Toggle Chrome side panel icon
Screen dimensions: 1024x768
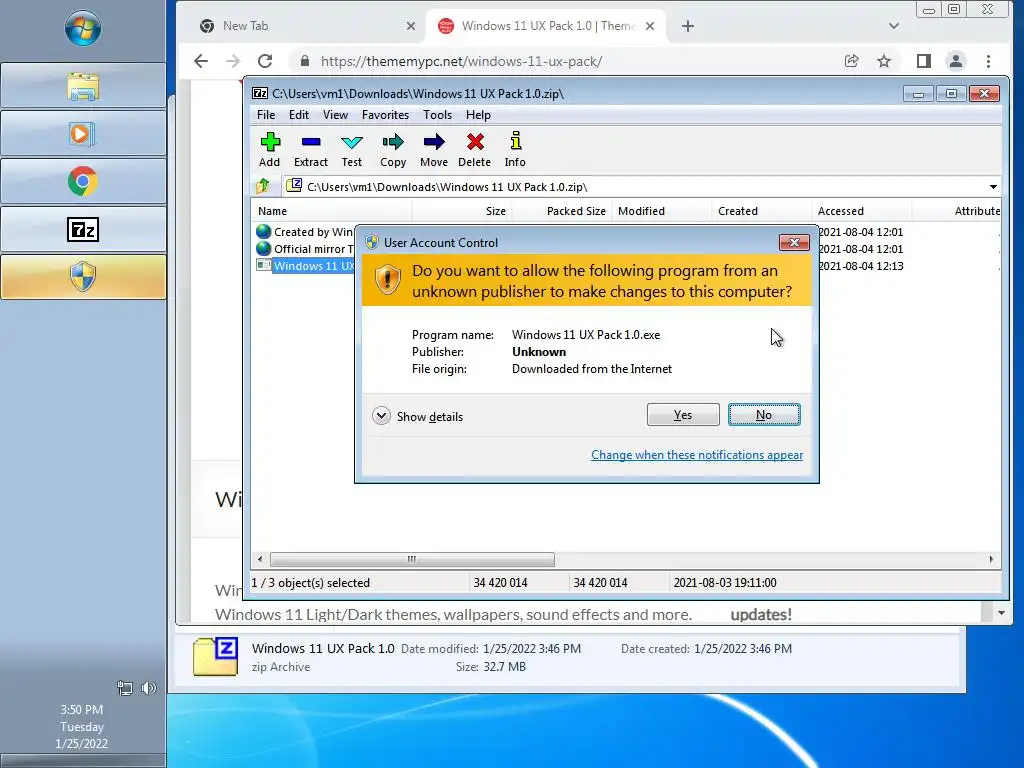(x=923, y=61)
